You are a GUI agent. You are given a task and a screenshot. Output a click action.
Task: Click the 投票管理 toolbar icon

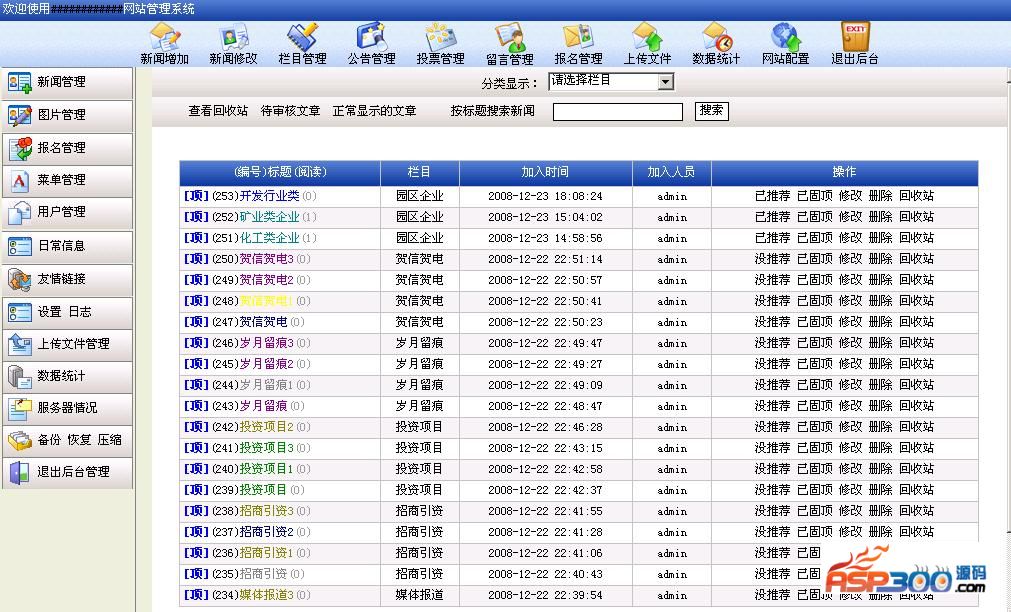click(x=440, y=37)
